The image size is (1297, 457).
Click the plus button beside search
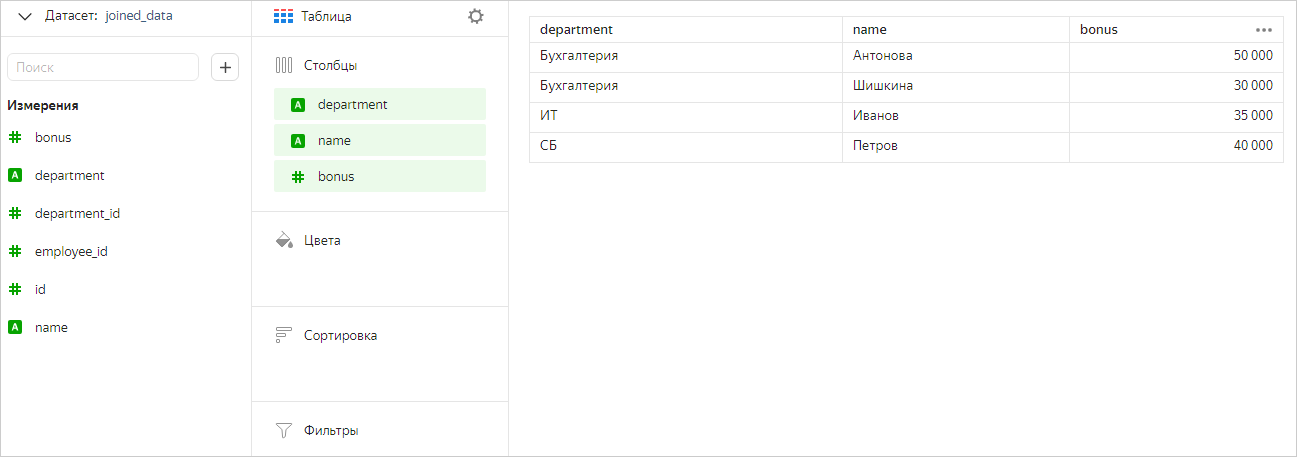point(226,67)
